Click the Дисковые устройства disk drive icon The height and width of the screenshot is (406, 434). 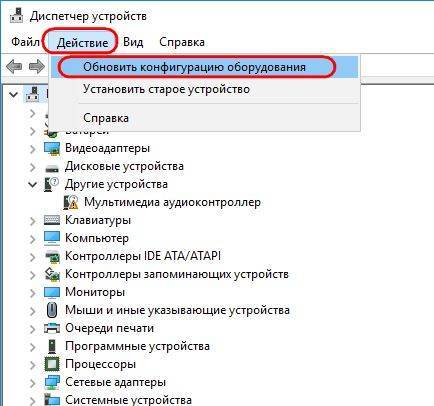coord(52,167)
